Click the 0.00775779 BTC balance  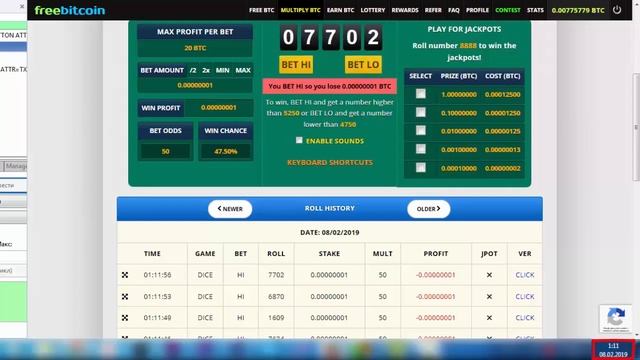pos(578,10)
